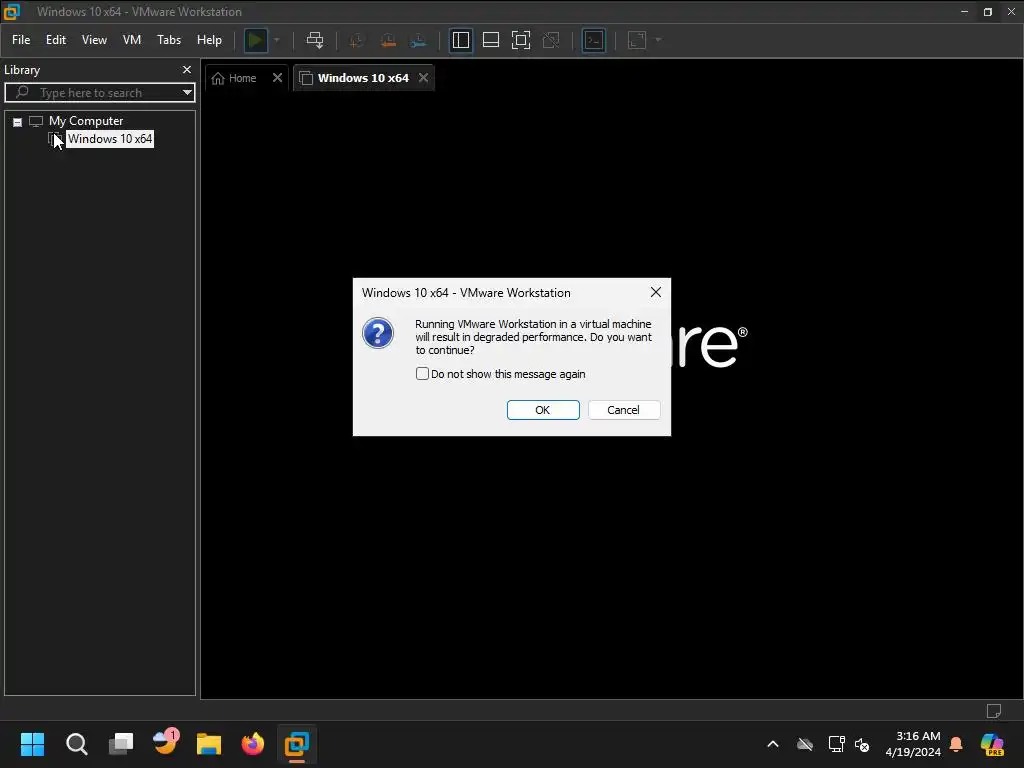Open the View menu
Screen dimensions: 1024x768
point(94,40)
